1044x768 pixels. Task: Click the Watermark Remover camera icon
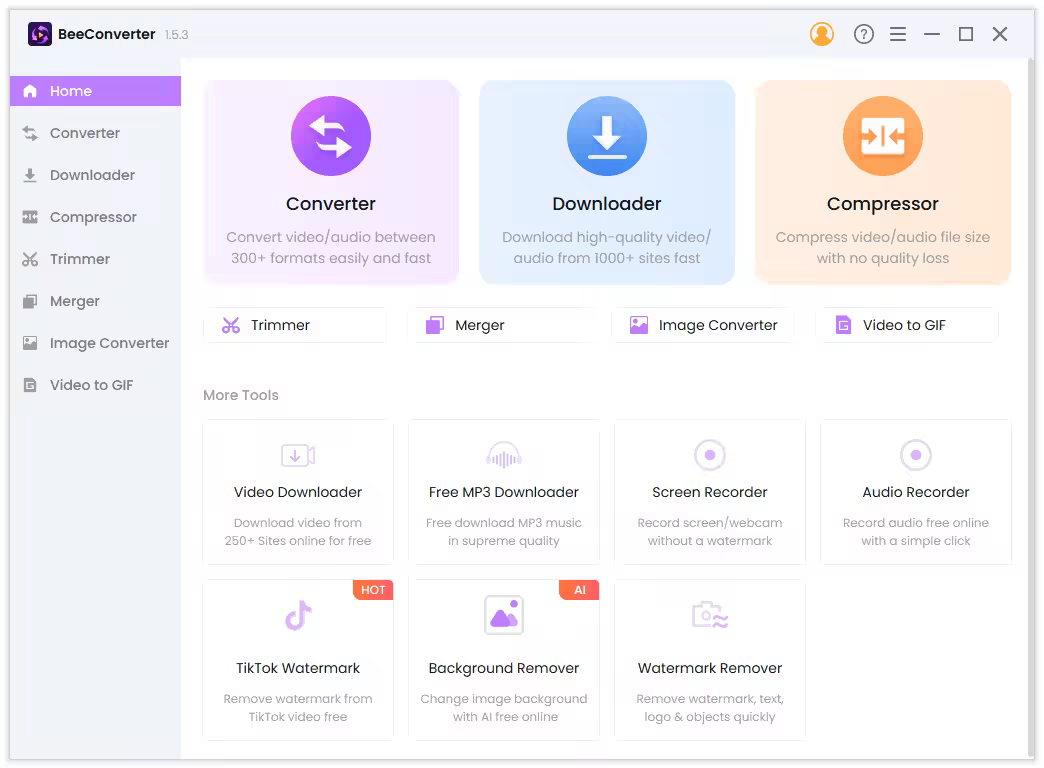(x=710, y=615)
